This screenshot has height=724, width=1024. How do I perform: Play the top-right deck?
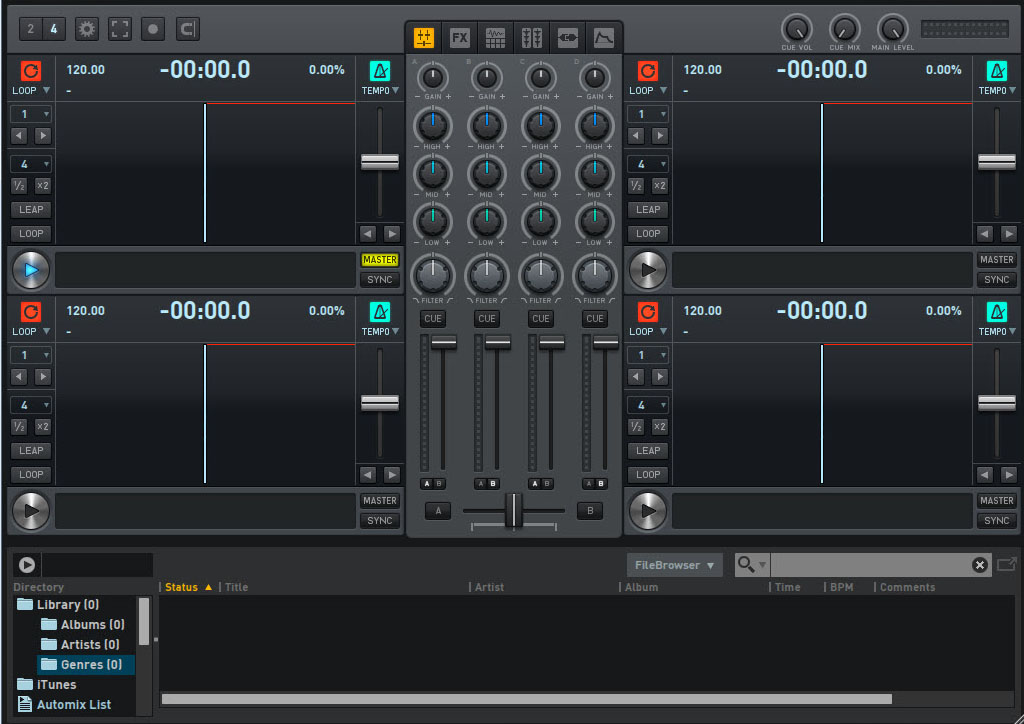pos(648,270)
